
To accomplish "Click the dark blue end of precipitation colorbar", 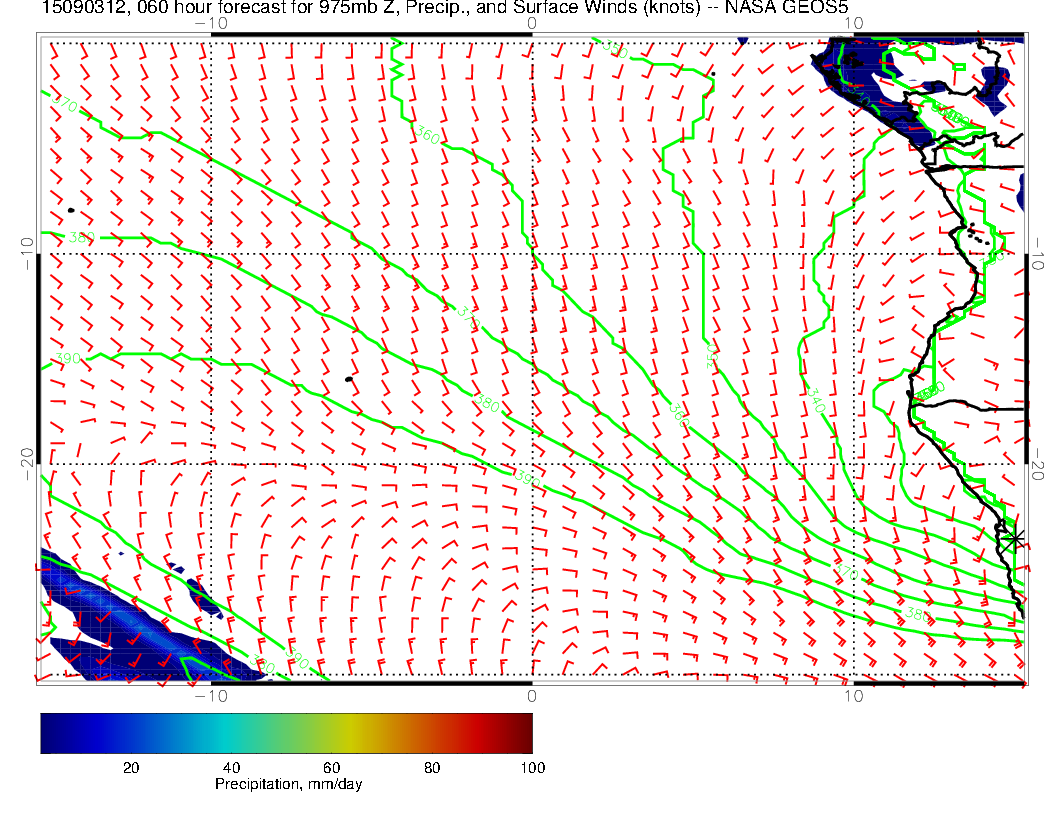I will (48, 733).
